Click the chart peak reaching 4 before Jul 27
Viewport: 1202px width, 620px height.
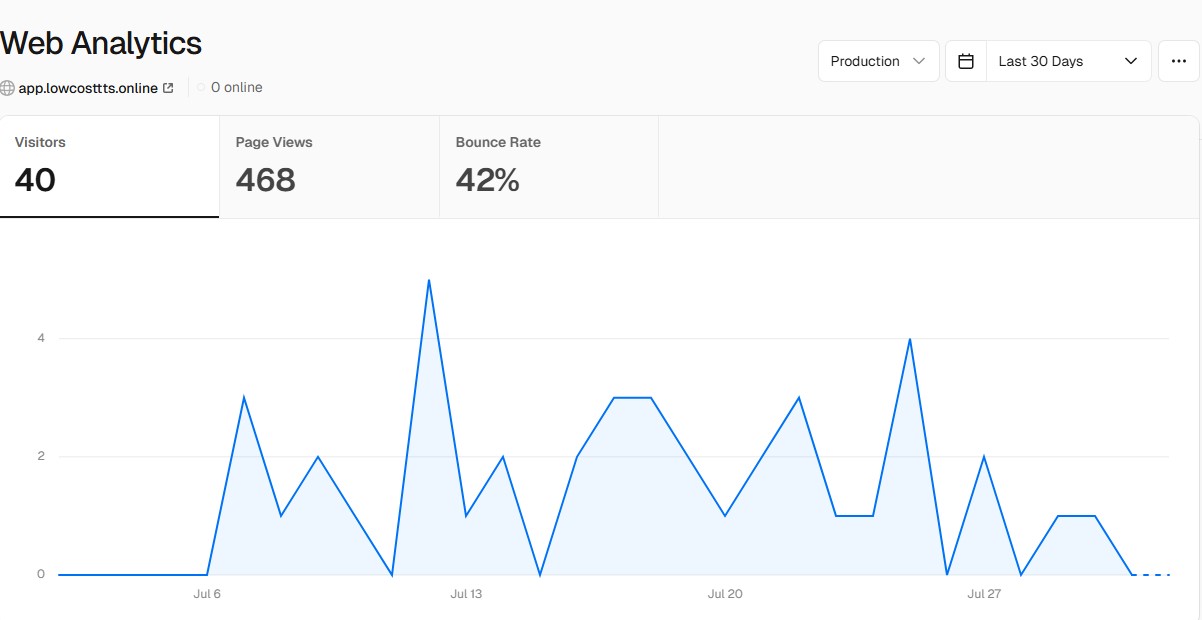coord(909,339)
